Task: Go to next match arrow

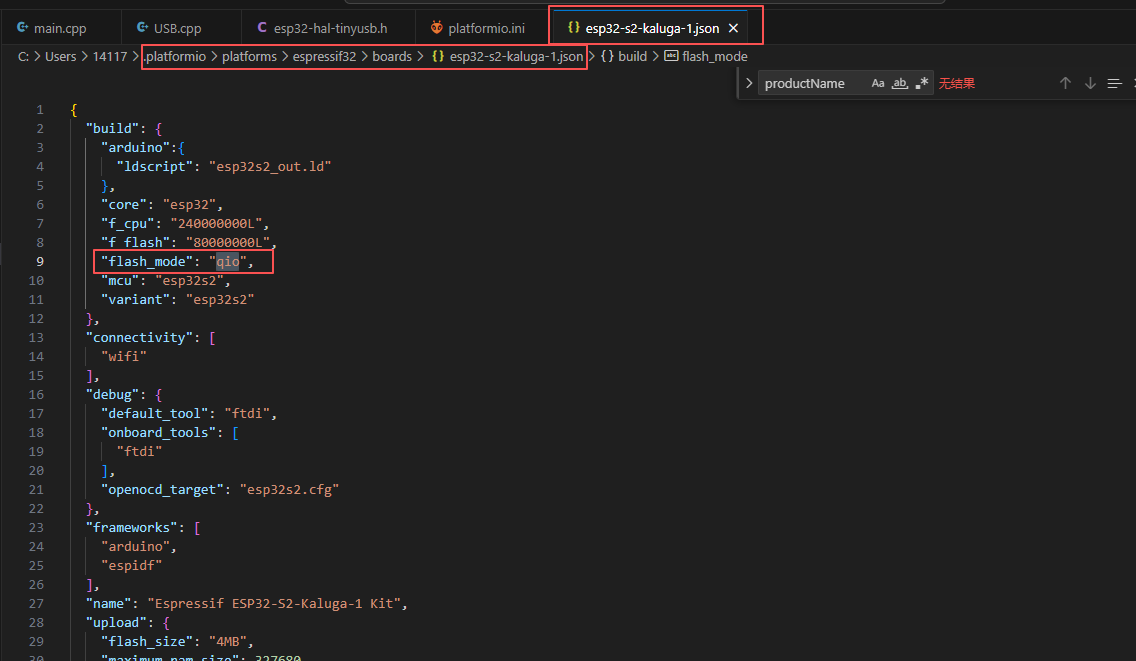Action: point(1090,83)
